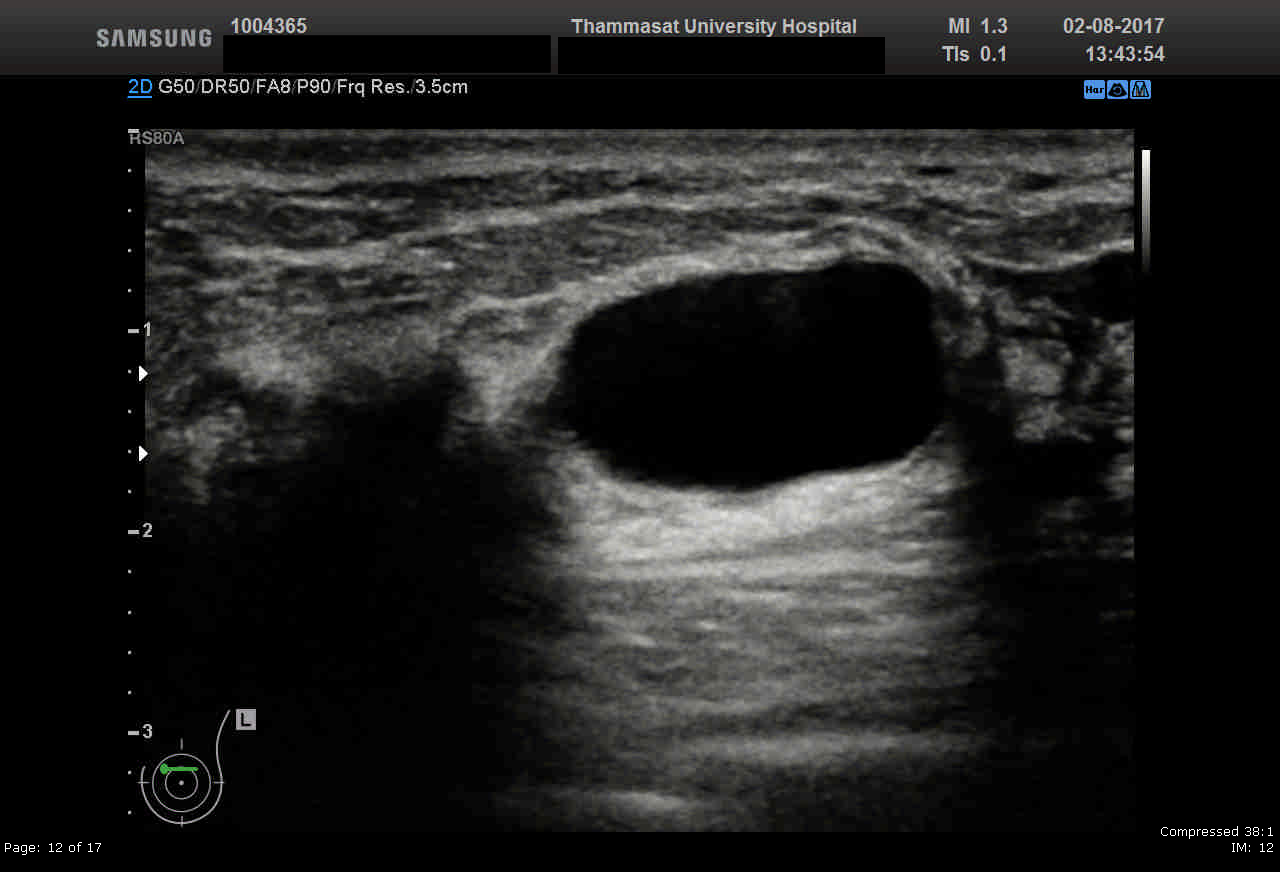The image size is (1280, 872).
Task: Click the patient ID 1004365
Action: tap(269, 26)
